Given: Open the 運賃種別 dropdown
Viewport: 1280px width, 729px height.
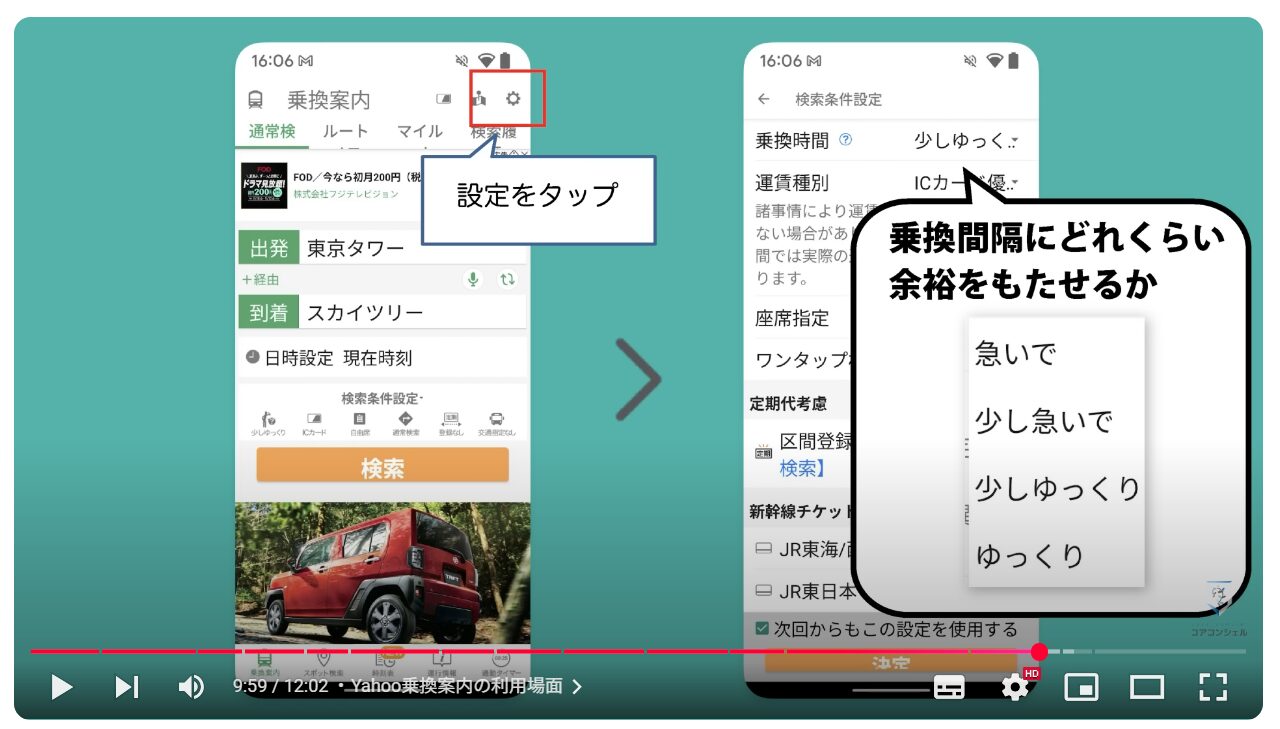Looking at the screenshot, I should pyautogui.click(x=965, y=183).
